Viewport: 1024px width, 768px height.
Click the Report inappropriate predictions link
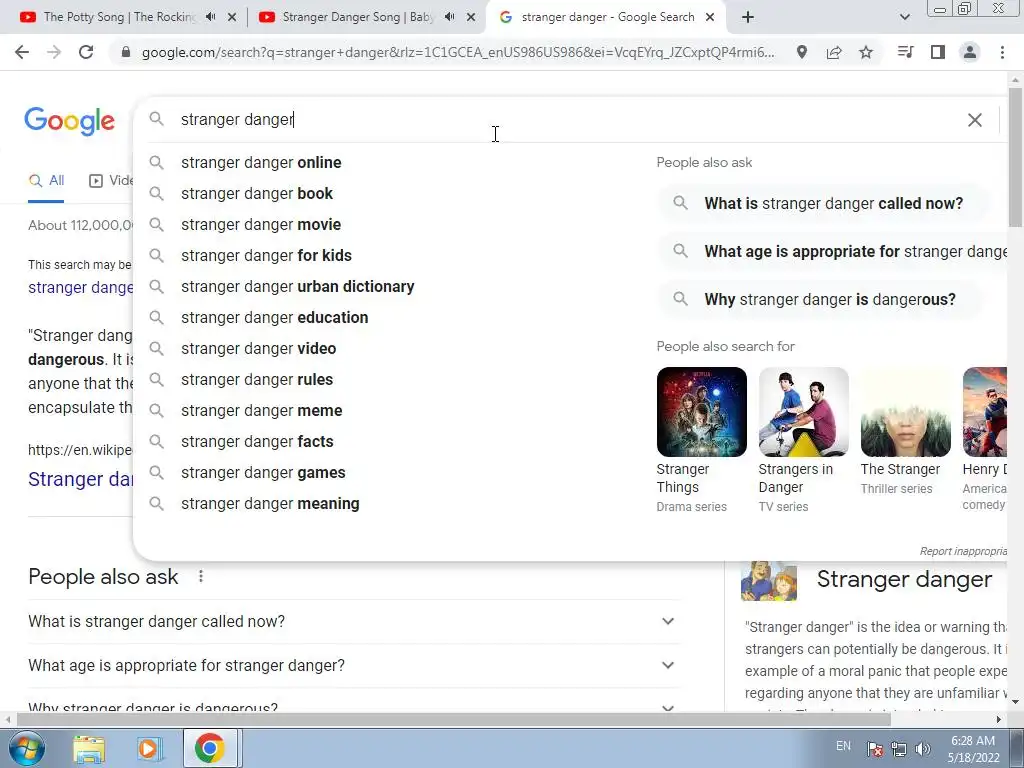[x=963, y=551]
